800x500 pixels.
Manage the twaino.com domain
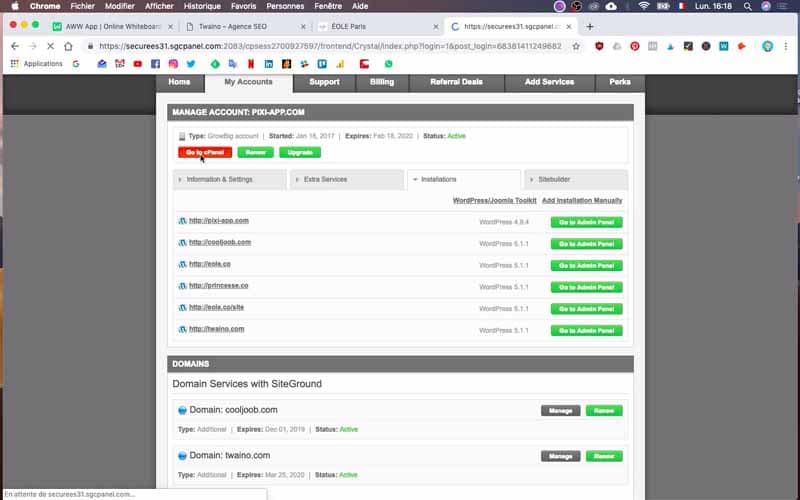point(561,456)
